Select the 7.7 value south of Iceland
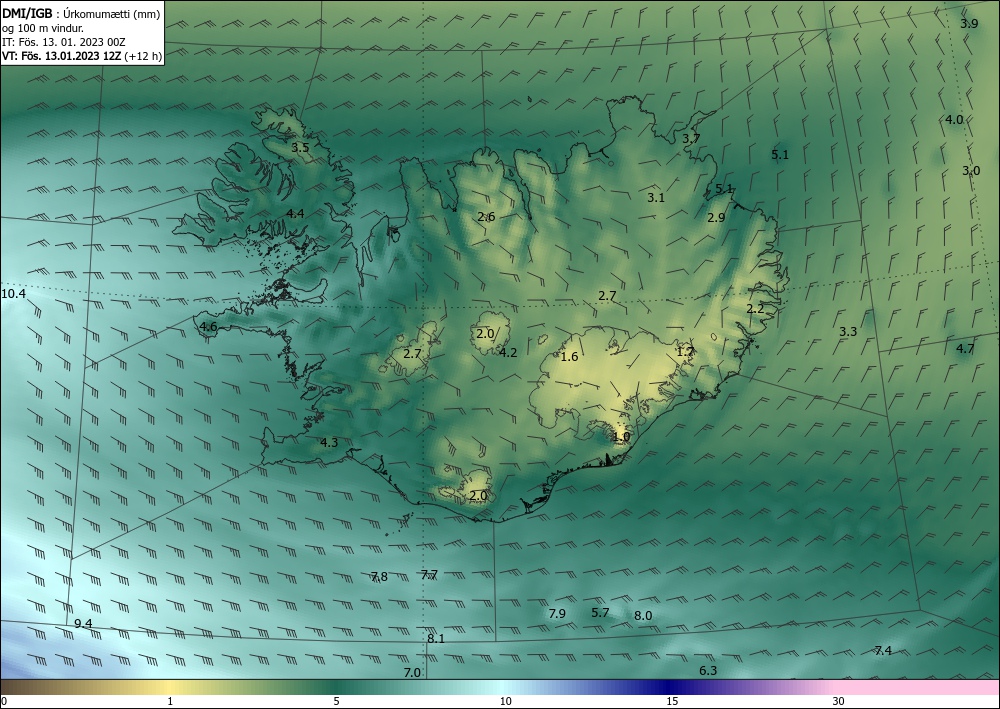 coord(430,575)
